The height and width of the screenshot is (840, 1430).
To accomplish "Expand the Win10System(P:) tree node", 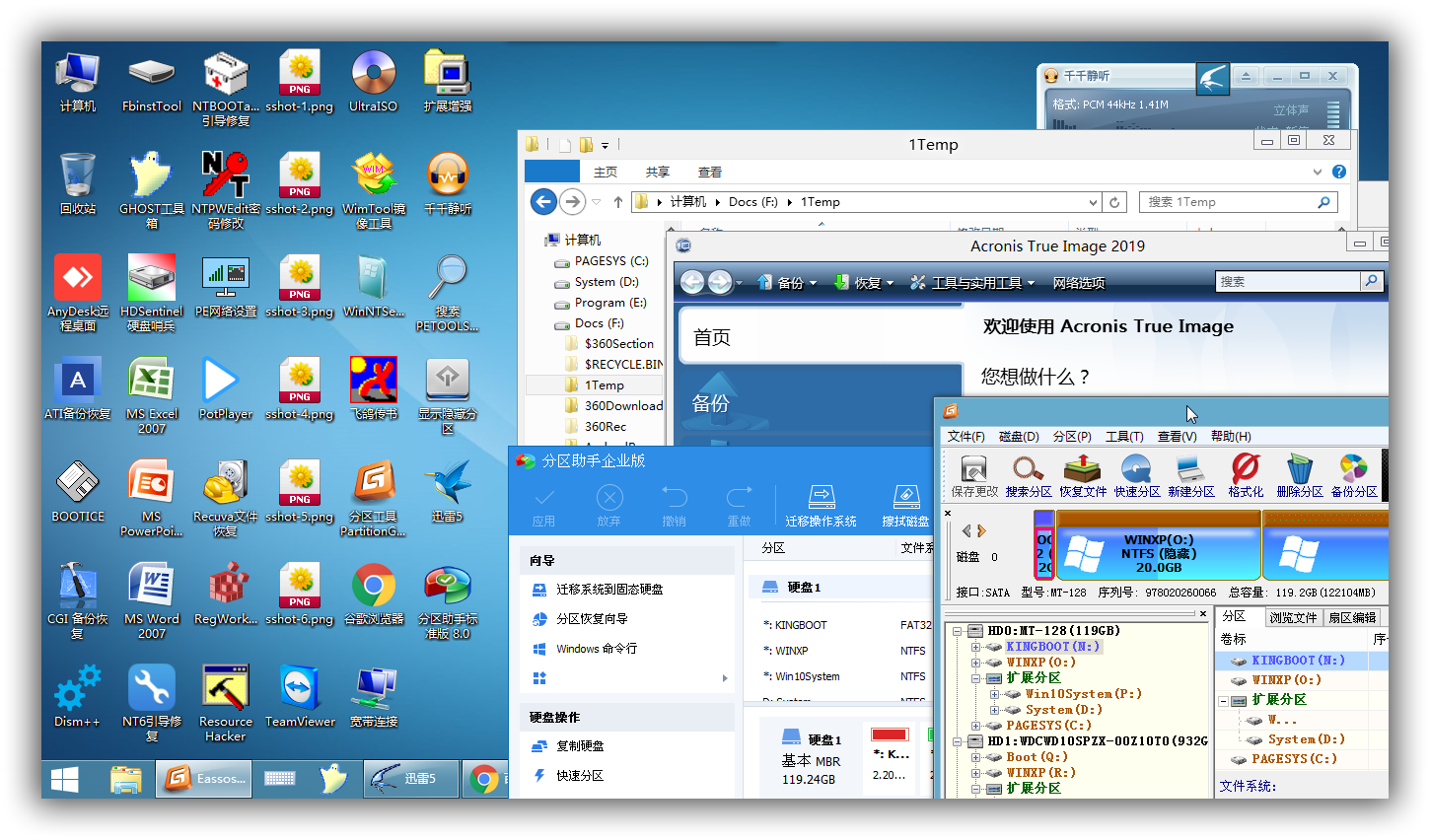I will [995, 694].
